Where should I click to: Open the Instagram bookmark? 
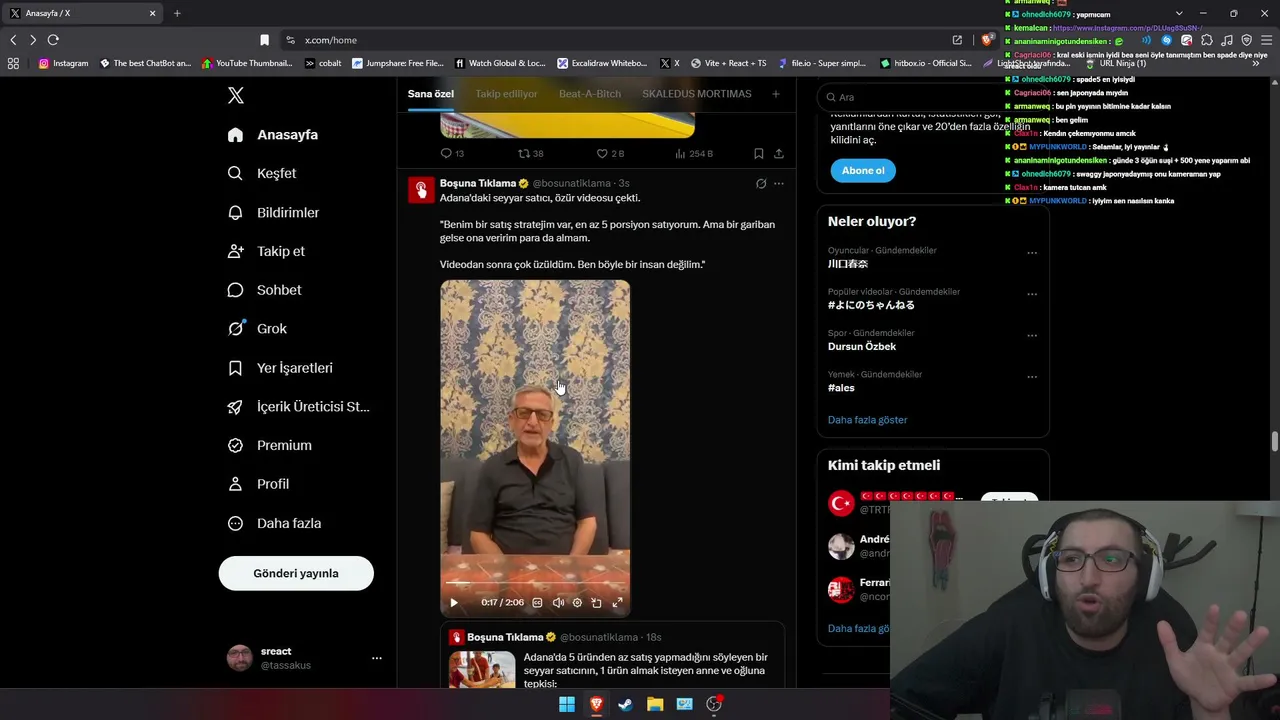[64, 63]
